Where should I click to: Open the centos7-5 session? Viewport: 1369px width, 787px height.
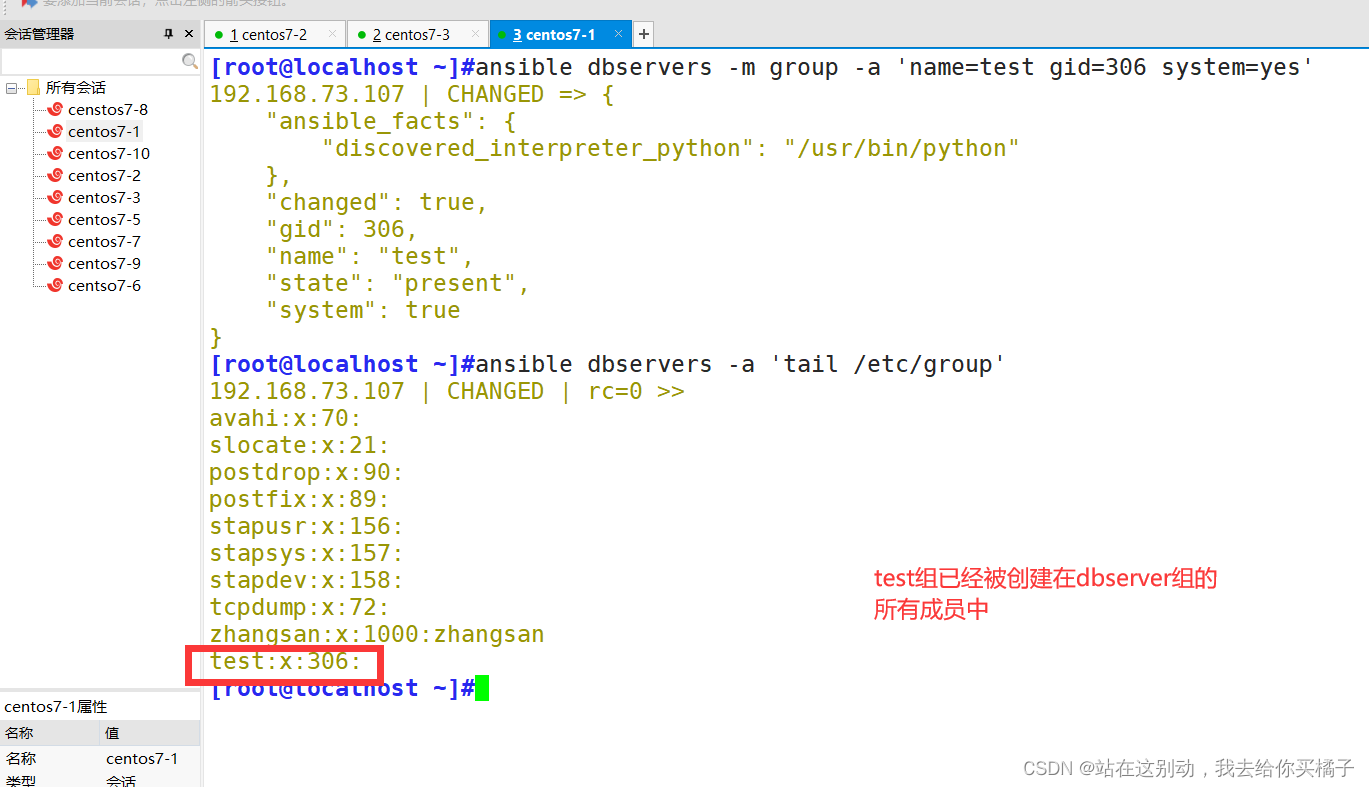(105, 220)
